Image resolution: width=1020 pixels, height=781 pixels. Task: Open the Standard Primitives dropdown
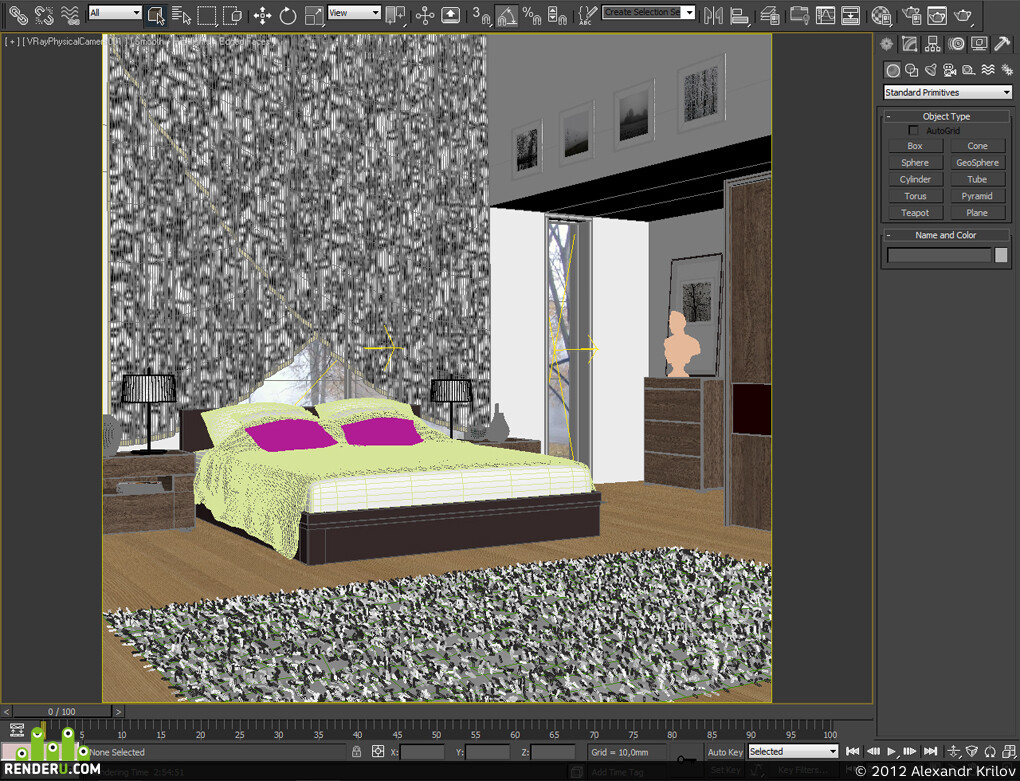(947, 92)
